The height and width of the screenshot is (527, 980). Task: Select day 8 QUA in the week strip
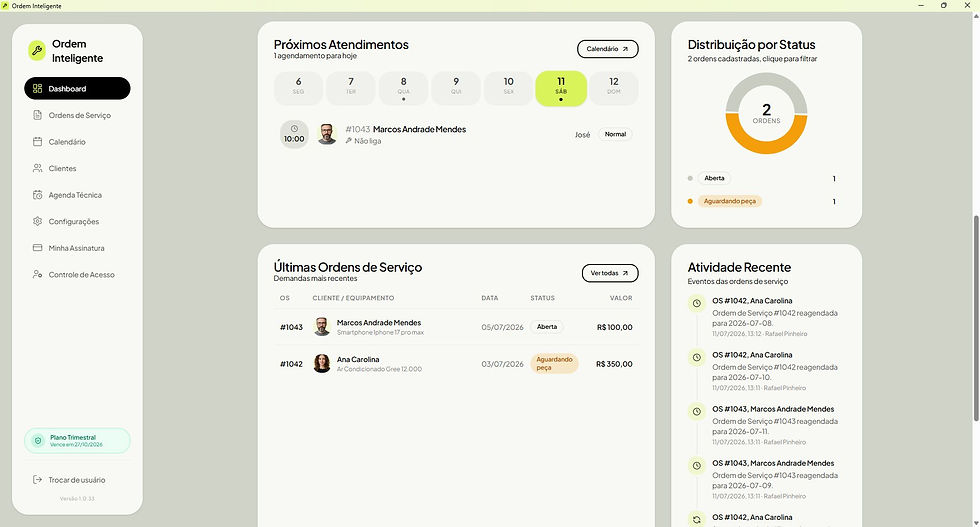[403, 88]
